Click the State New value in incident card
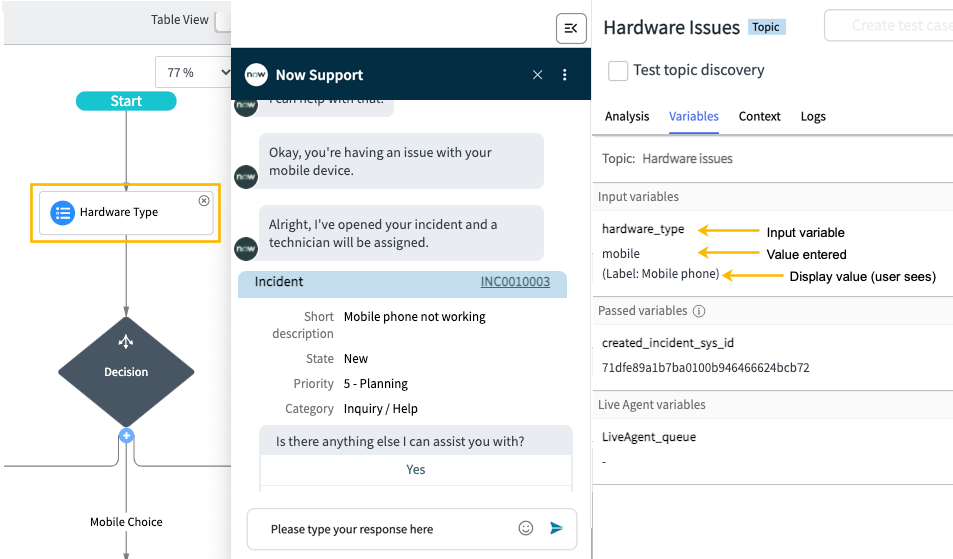Image resolution: width=953 pixels, height=559 pixels. coord(356,359)
